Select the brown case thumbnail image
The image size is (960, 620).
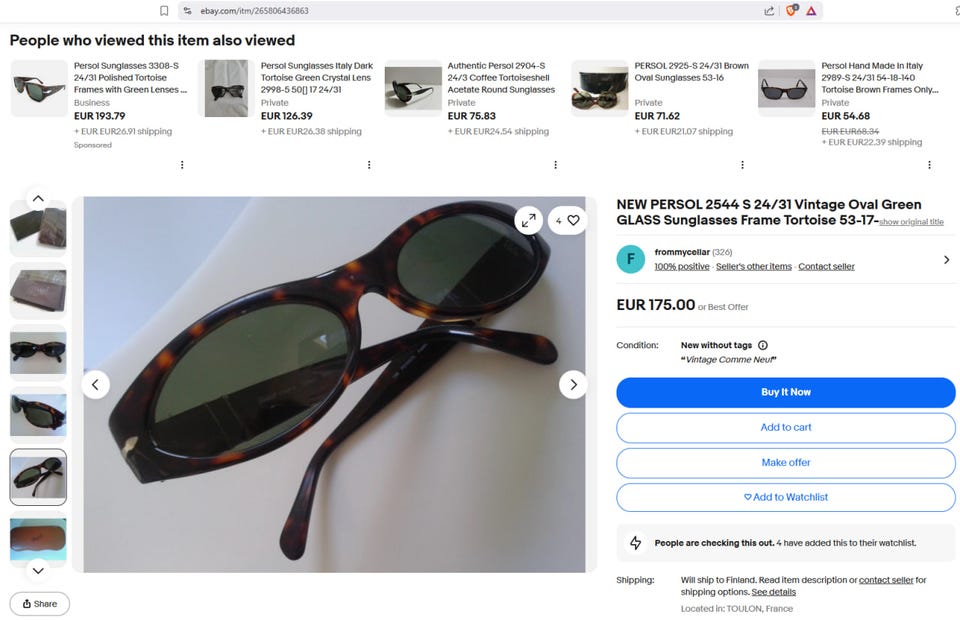pyautogui.click(x=38, y=540)
